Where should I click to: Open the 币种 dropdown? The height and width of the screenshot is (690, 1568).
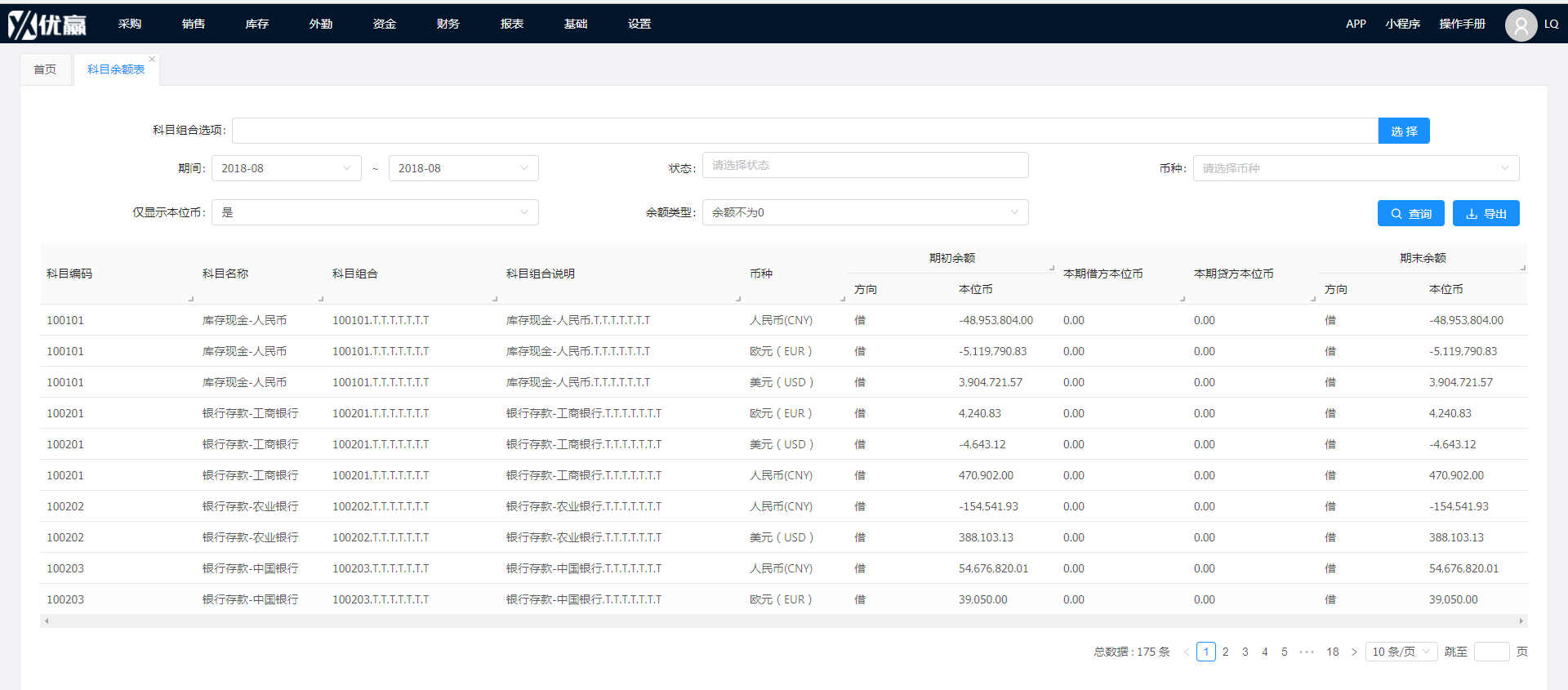tap(1356, 168)
